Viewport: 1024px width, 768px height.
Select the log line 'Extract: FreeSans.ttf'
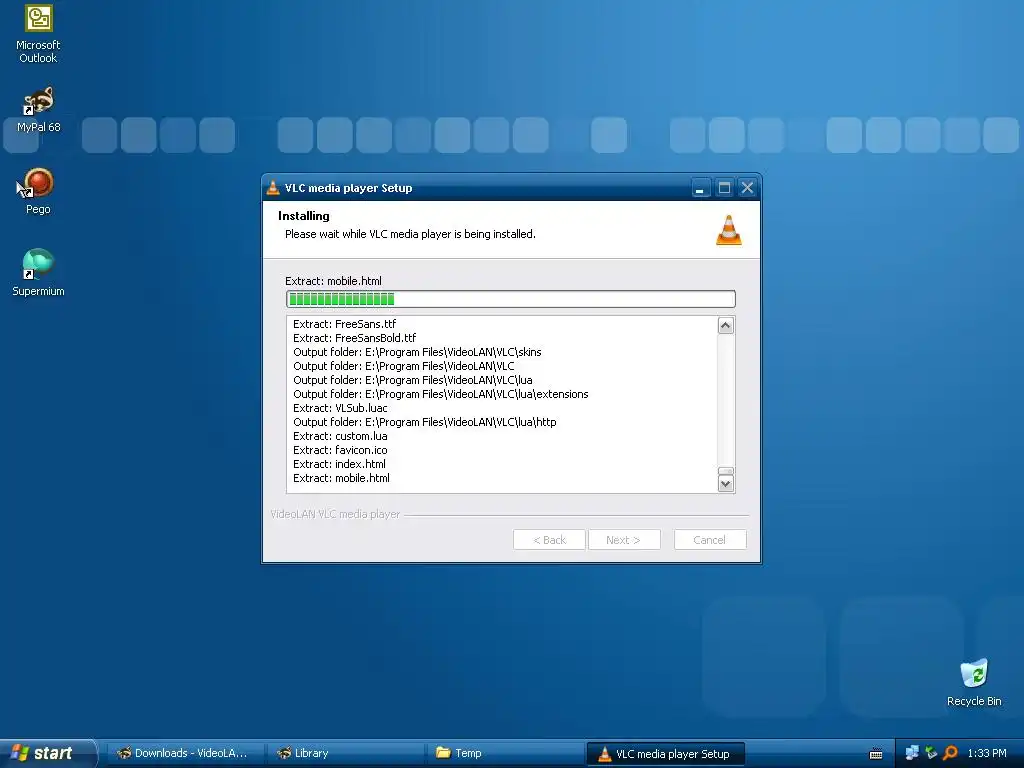point(344,324)
